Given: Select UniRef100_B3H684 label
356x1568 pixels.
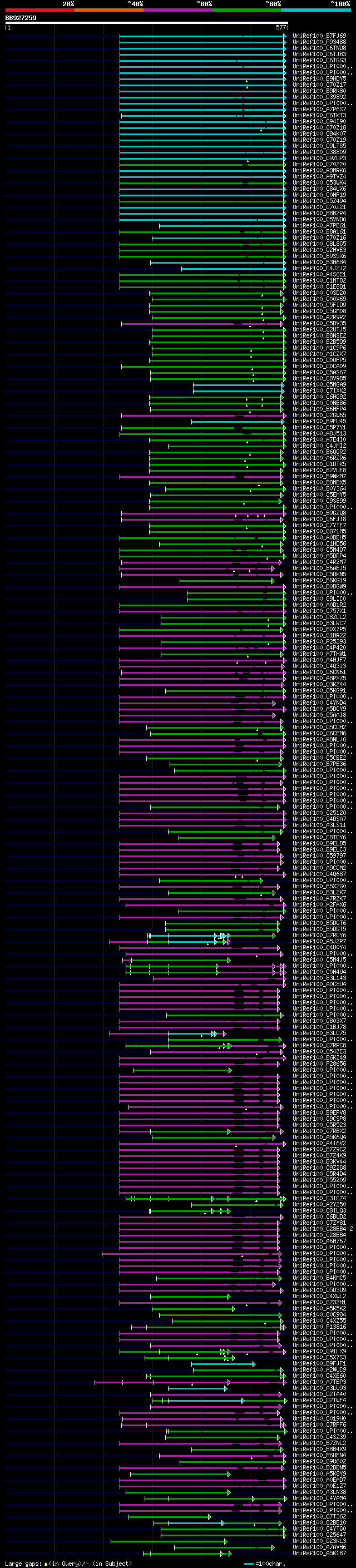Looking at the screenshot, I should click(319, 263).
